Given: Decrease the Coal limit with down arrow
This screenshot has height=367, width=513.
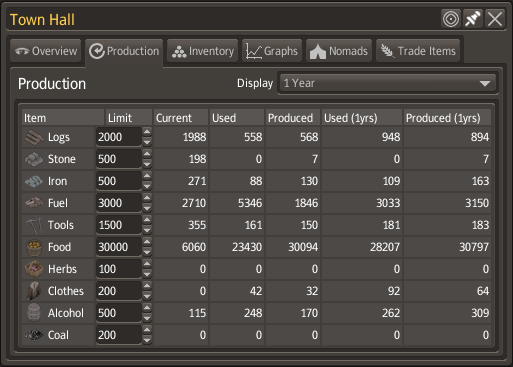Looking at the screenshot, I should pyautogui.click(x=147, y=340).
